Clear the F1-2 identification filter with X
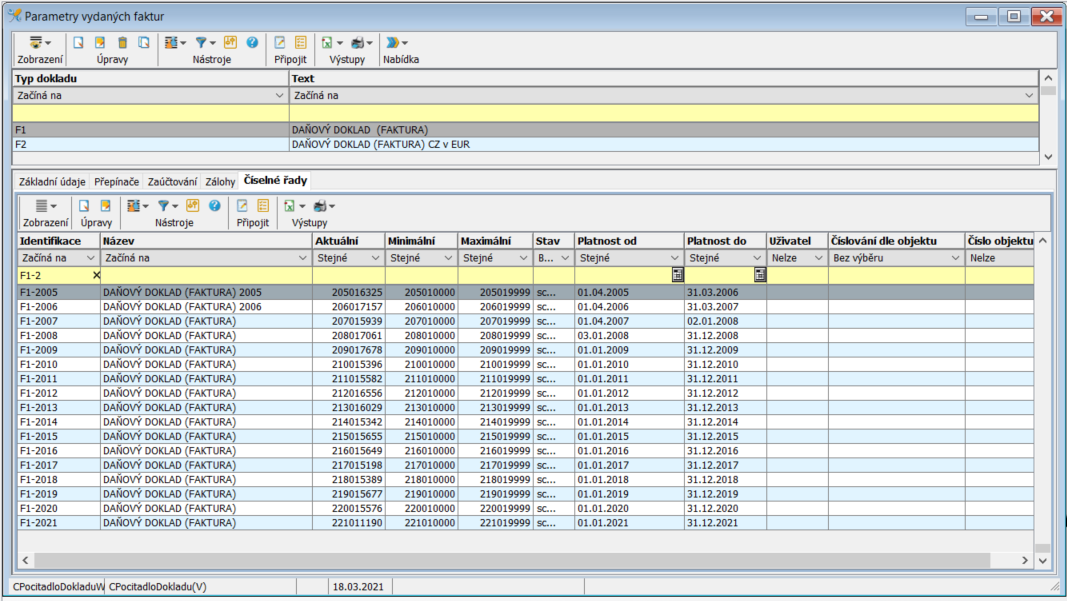1067x601 pixels. (x=96, y=274)
